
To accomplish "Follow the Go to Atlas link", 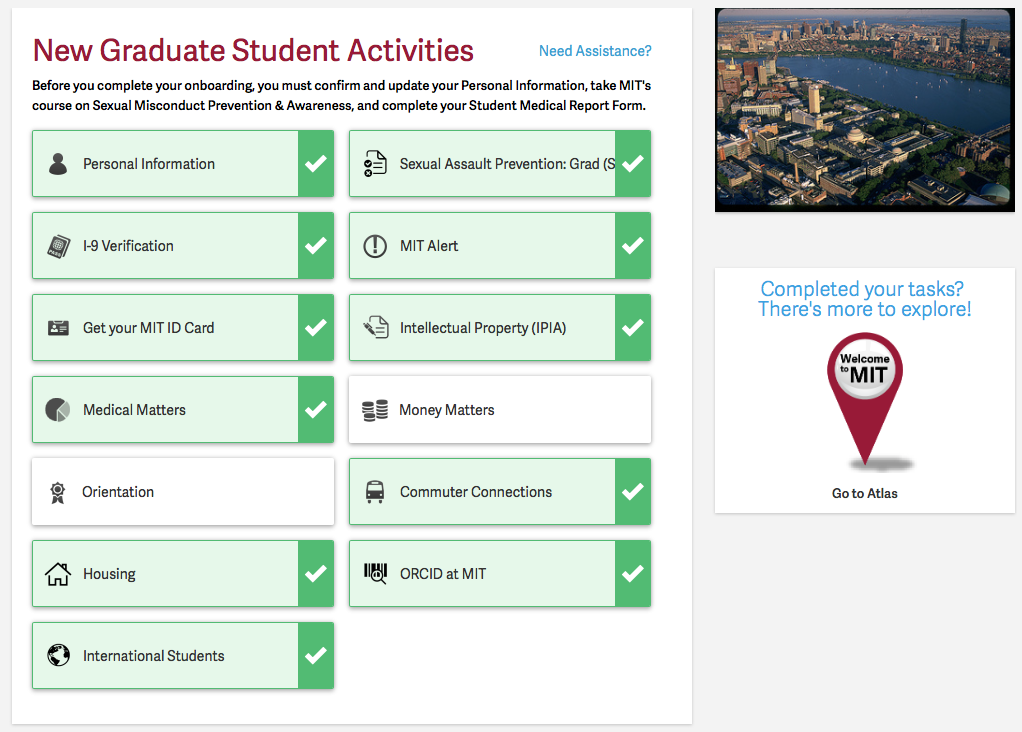I will (864, 493).
